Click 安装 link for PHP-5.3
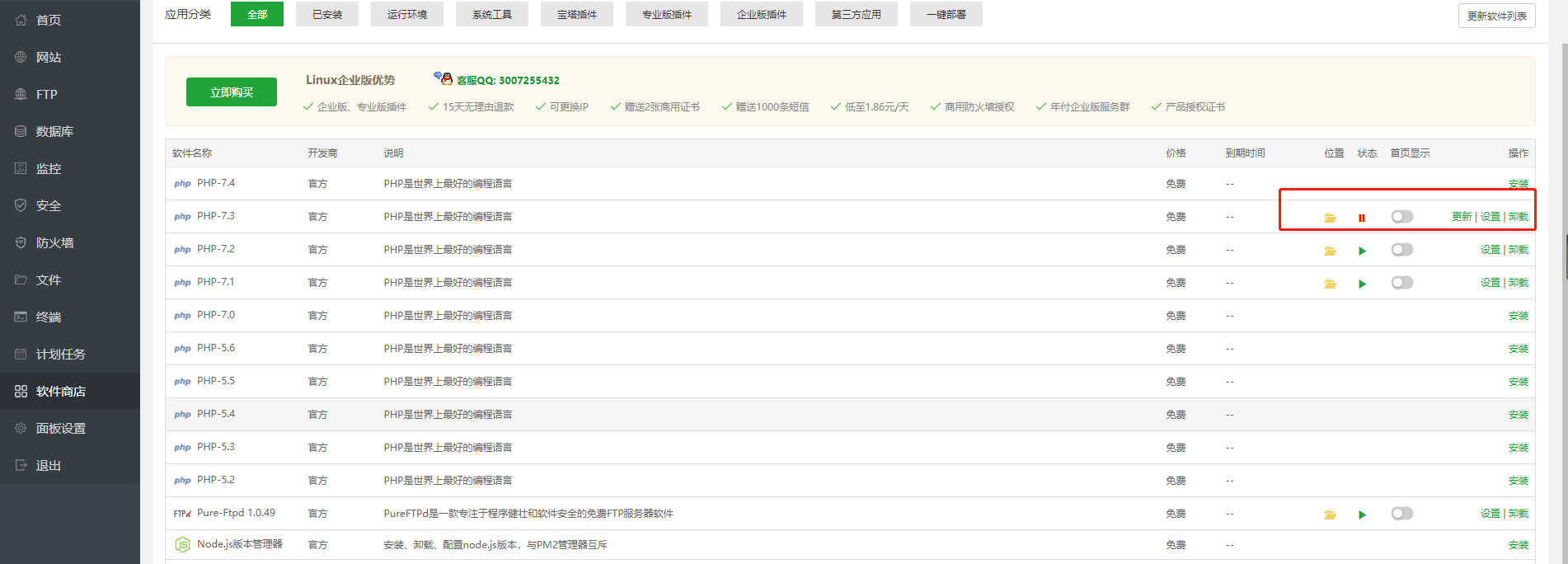The height and width of the screenshot is (564, 1568). [x=1519, y=448]
